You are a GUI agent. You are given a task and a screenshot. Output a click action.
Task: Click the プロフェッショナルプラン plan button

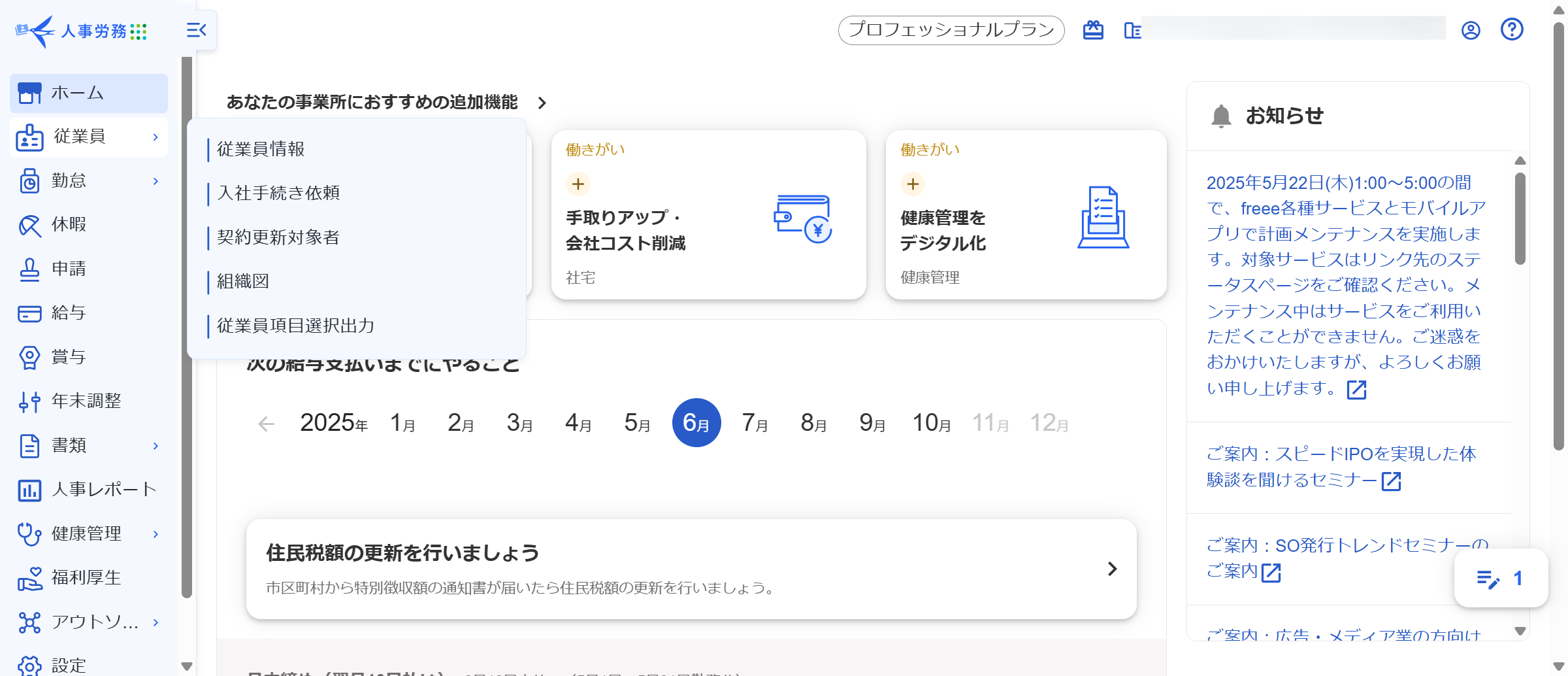pos(951,30)
